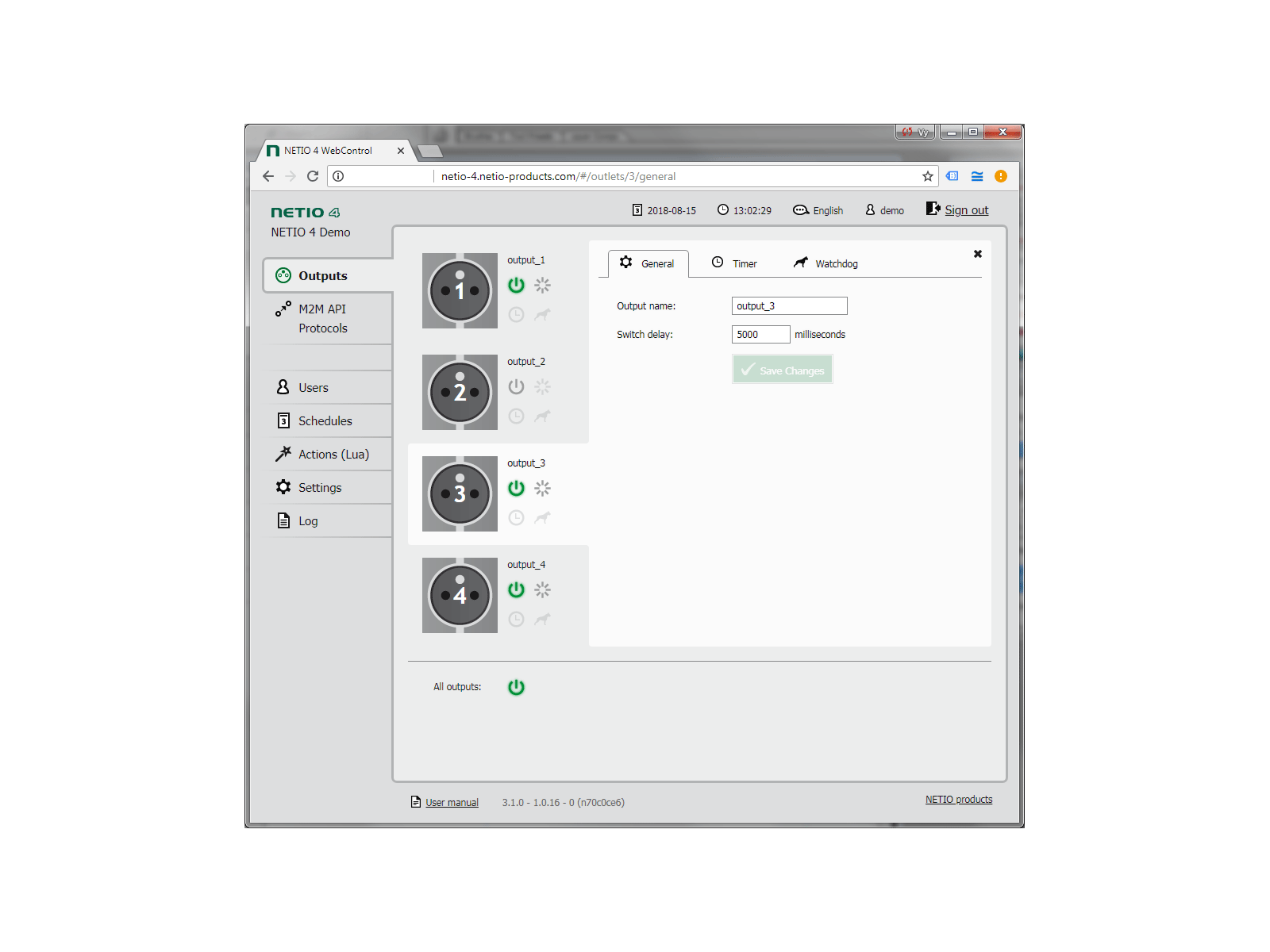Open Schedules in the sidebar

(325, 421)
